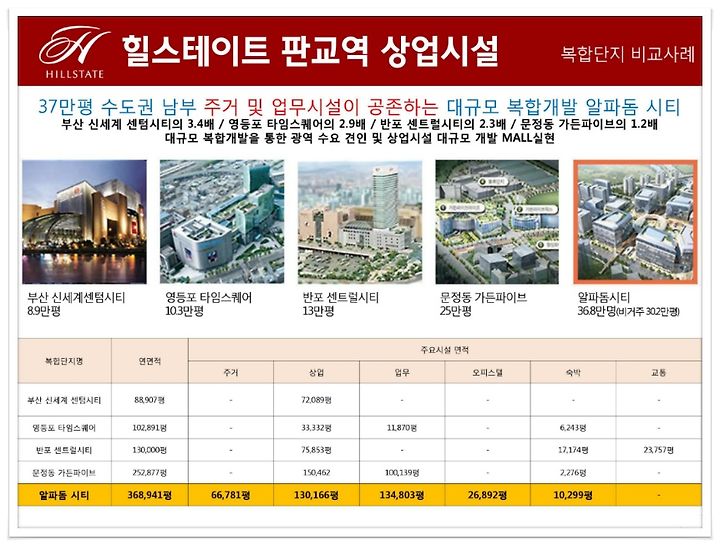Click the table header '복합단지명'
The height and width of the screenshot is (545, 720).
[64, 361]
